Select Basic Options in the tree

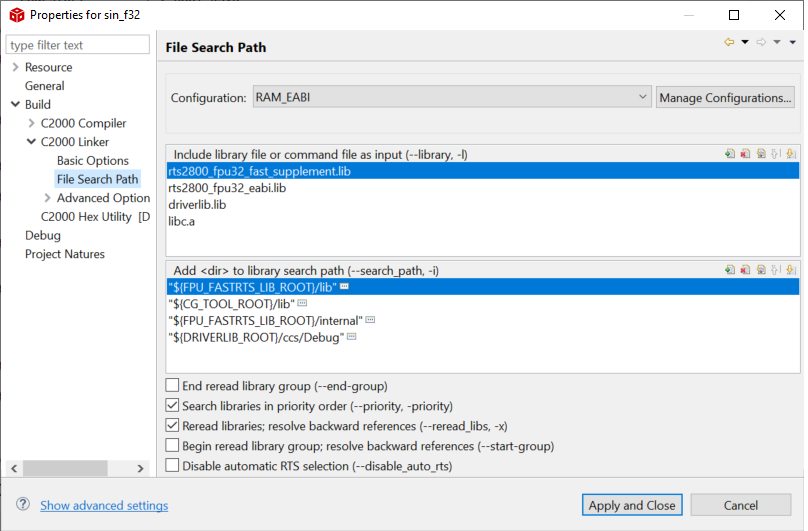coord(92,161)
